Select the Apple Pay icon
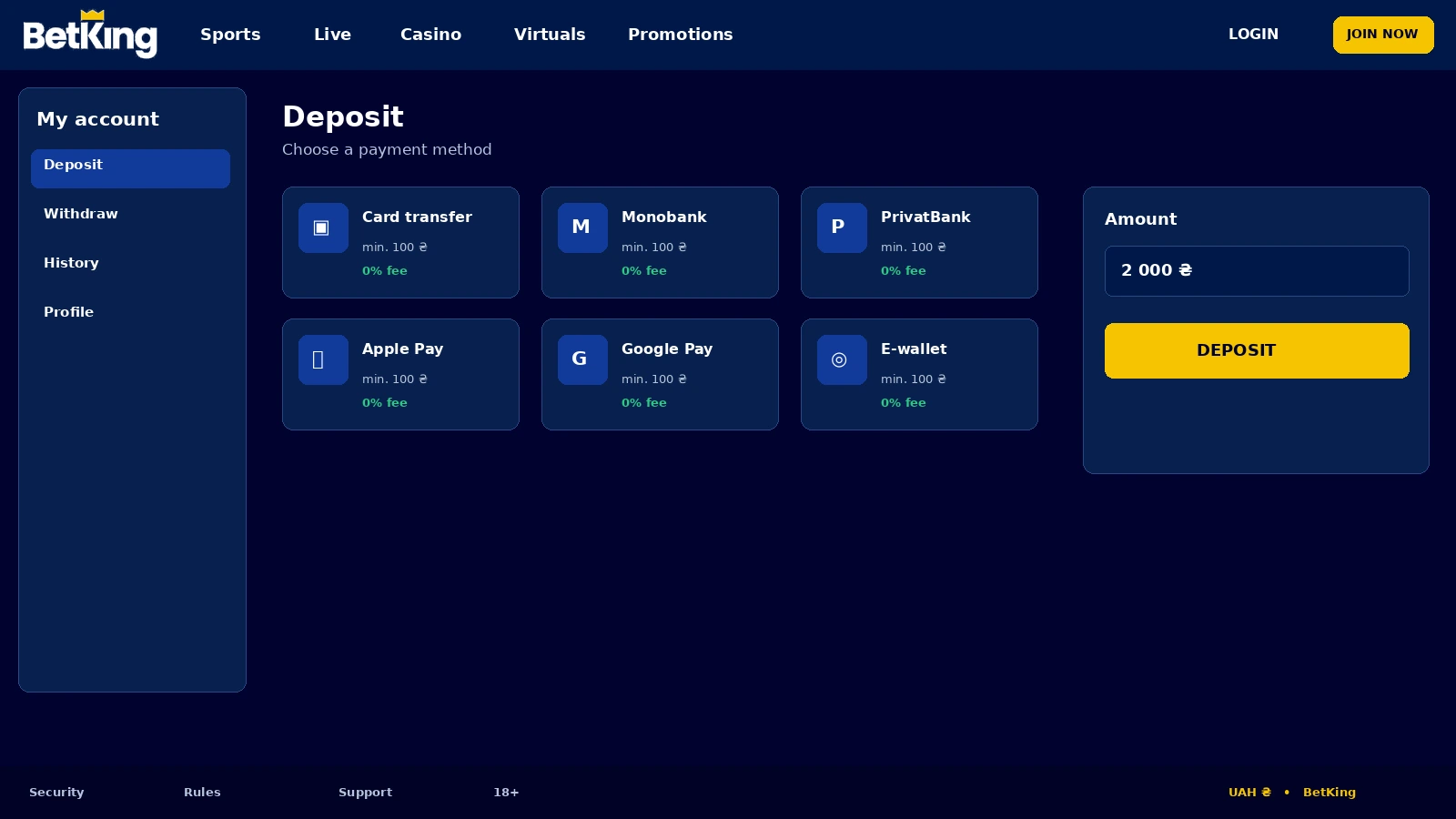Viewport: 1456px width, 819px height. (323, 359)
